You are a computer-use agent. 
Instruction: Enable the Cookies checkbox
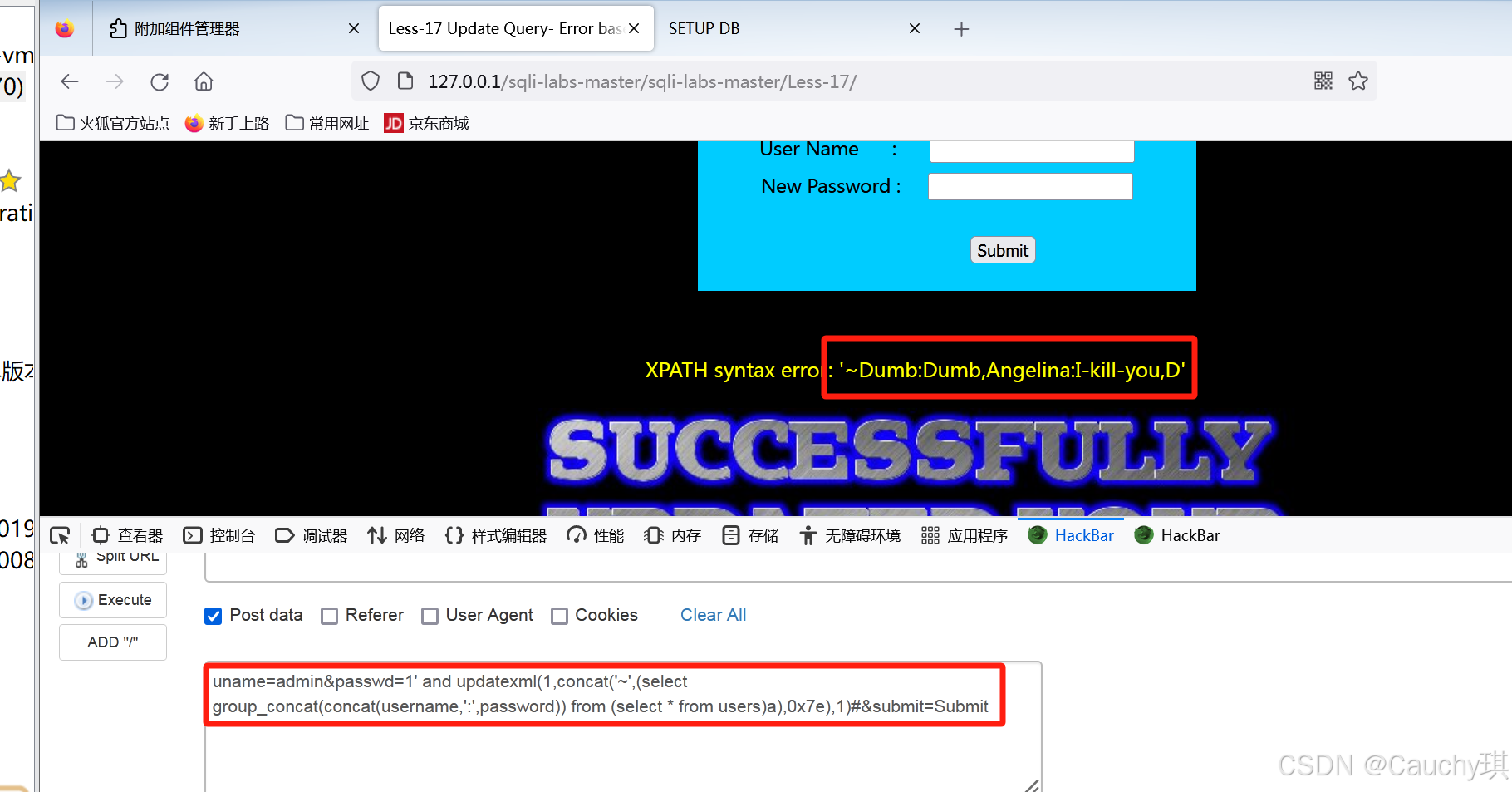pos(560,616)
